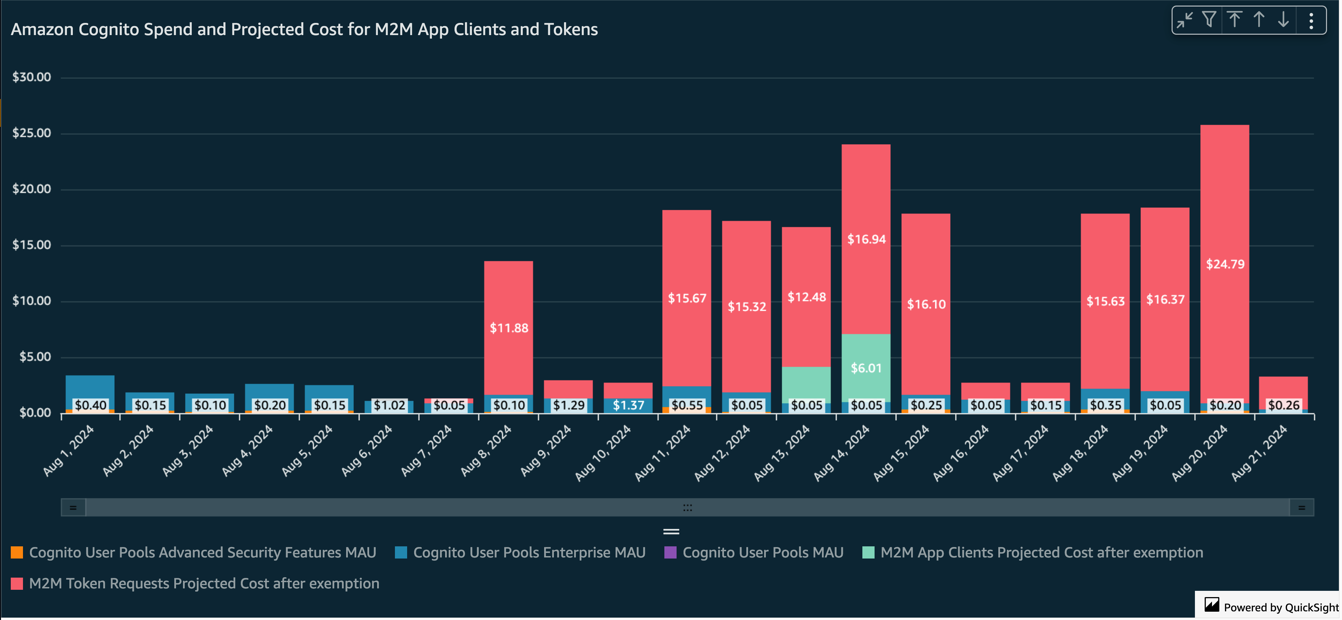Click the $0.55 label on the Aug 11 bar
Image resolution: width=1342 pixels, height=620 pixels.
pos(687,405)
